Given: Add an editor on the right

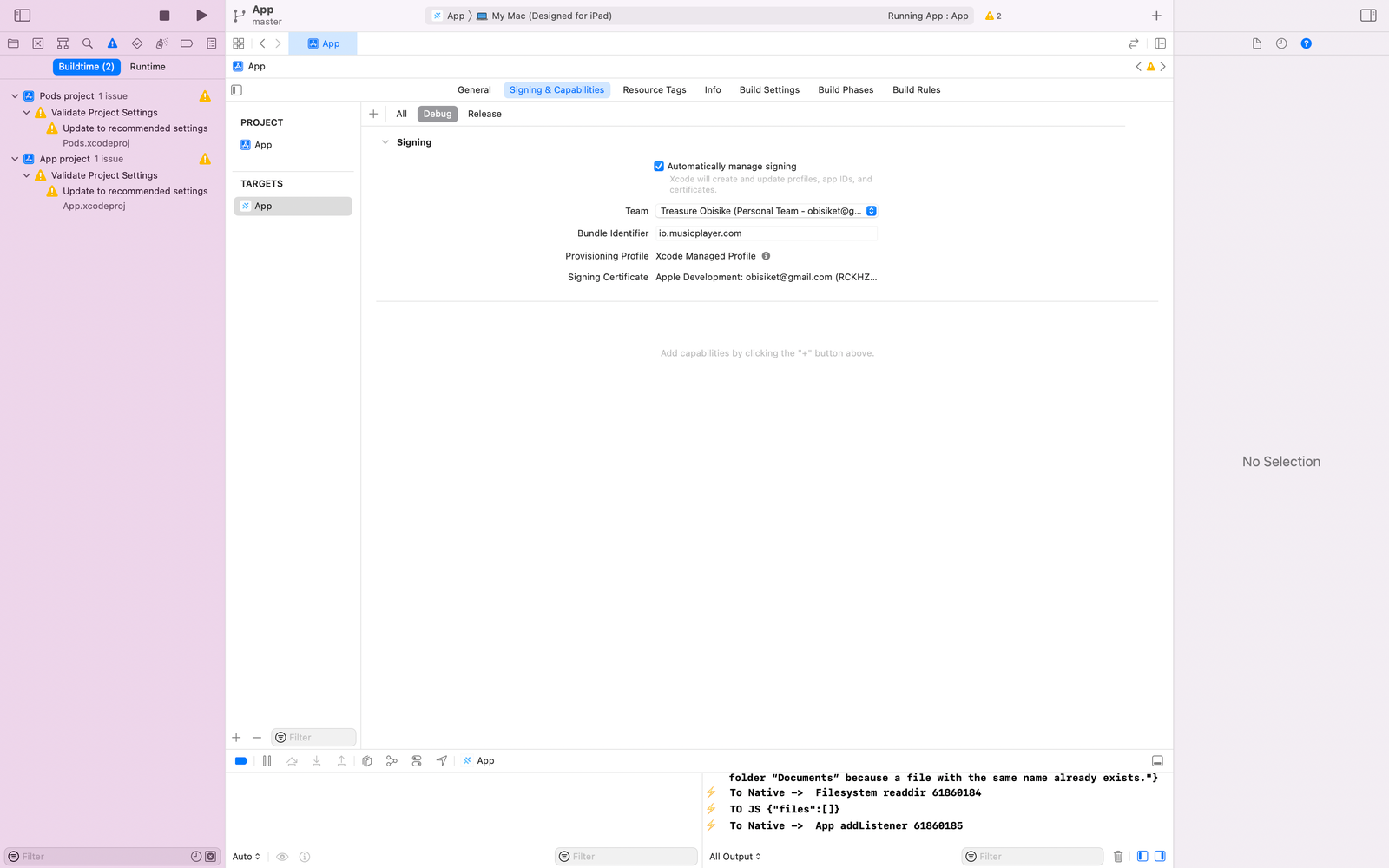Looking at the screenshot, I should (1161, 43).
